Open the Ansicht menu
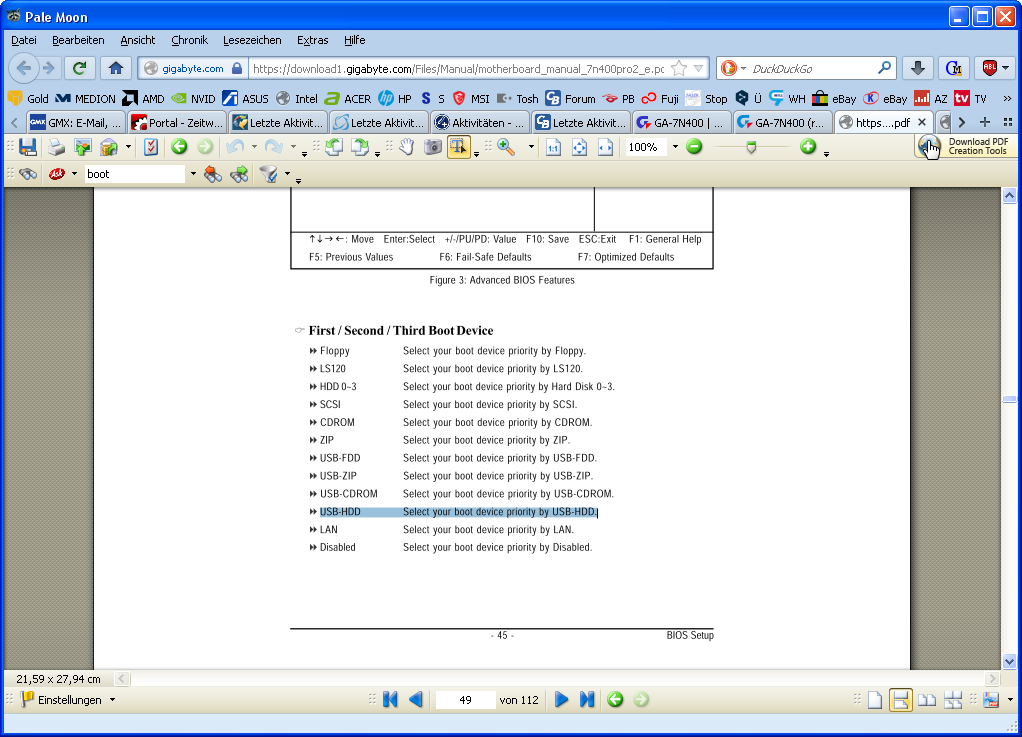Screen dimensions: 1022x737 coord(138,40)
